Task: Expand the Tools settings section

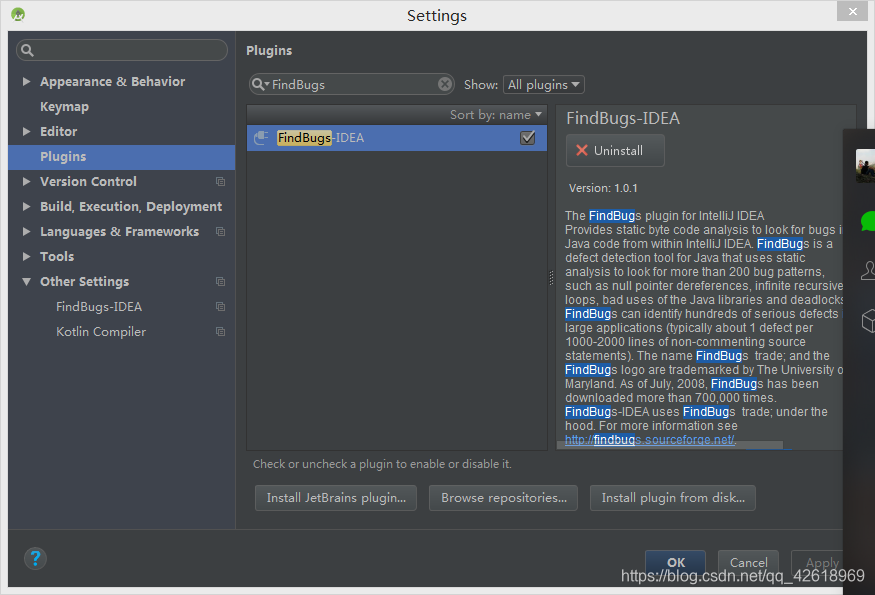Action: tap(26, 256)
